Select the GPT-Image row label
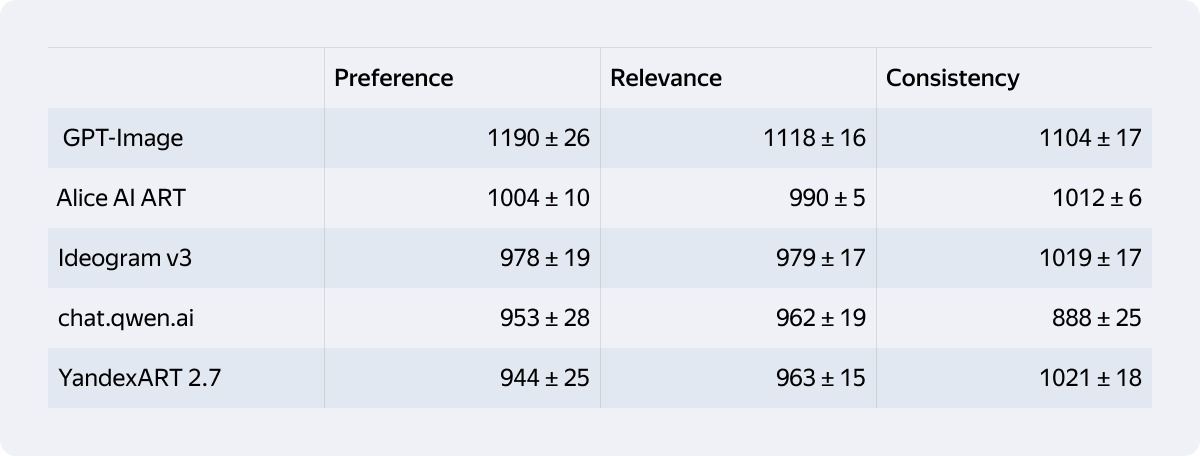This screenshot has height=456, width=1200. 123,138
